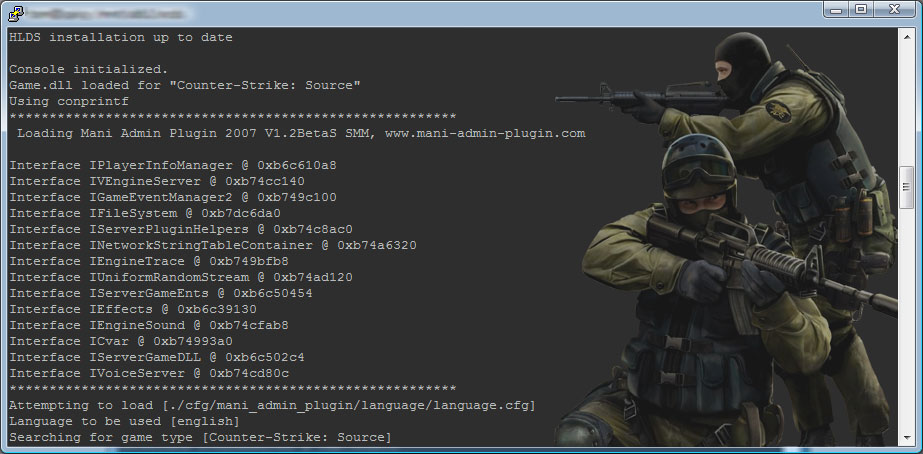Click 'Interface INetworkStringTableContainer' line
923x454 pixels.
coord(213,245)
